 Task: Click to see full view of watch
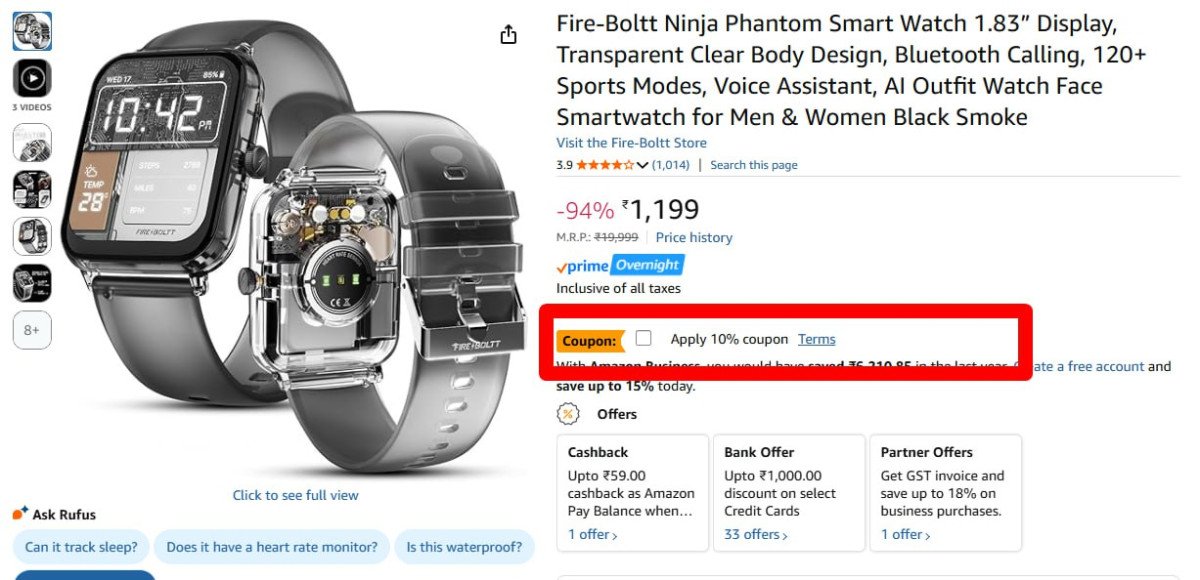(295, 495)
